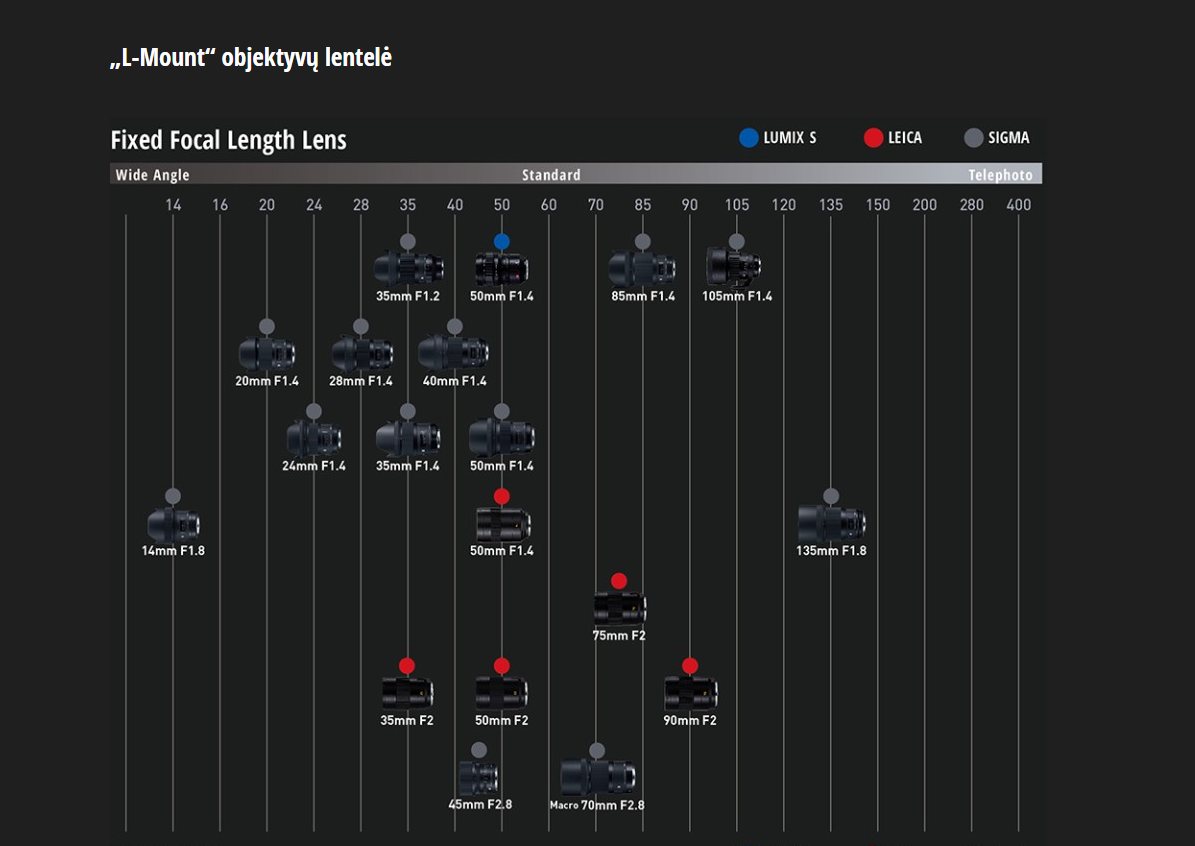Click the 35mm F1.2 caption text
The width and height of the screenshot is (1195, 846).
point(408,296)
